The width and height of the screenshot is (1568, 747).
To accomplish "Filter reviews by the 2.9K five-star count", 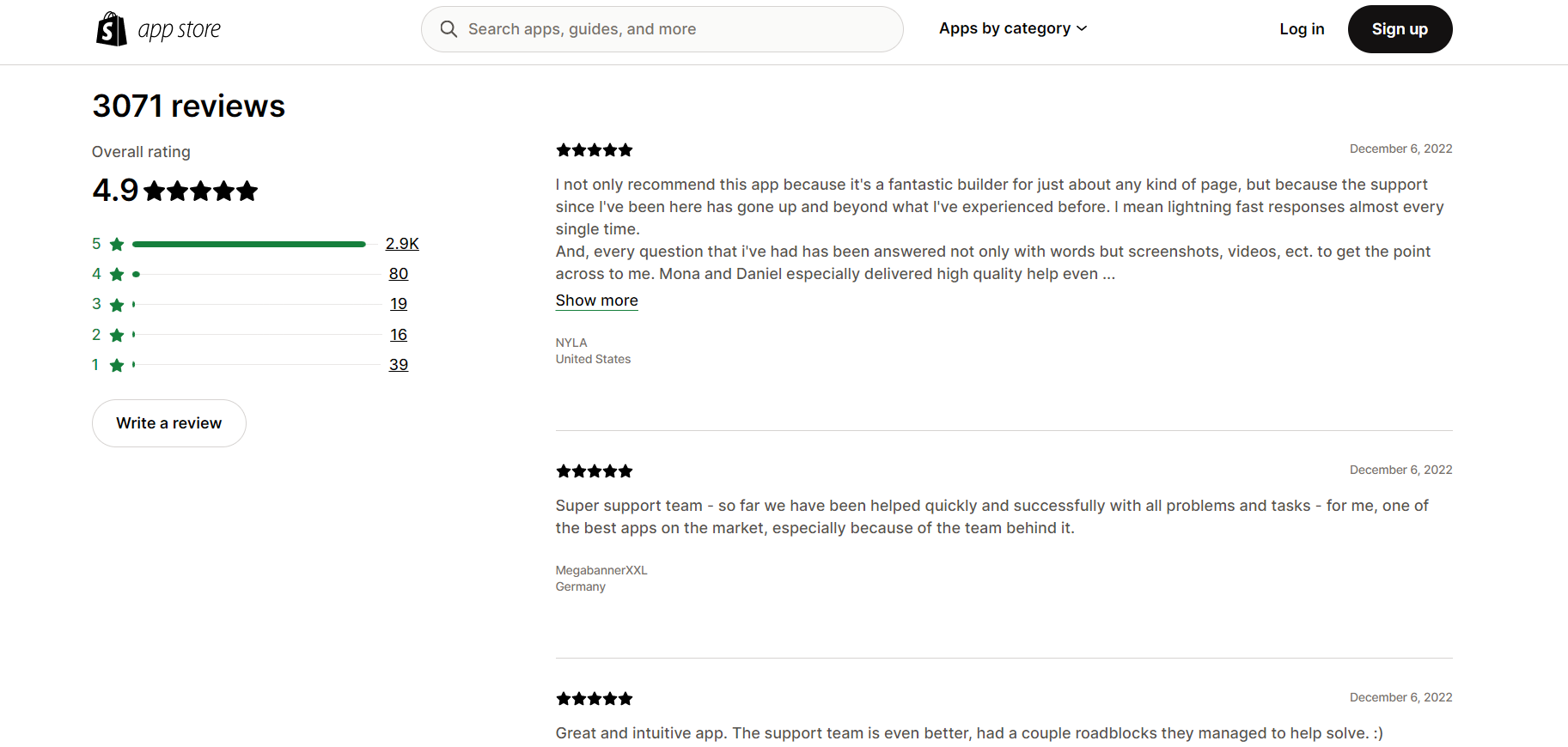I will click(402, 244).
